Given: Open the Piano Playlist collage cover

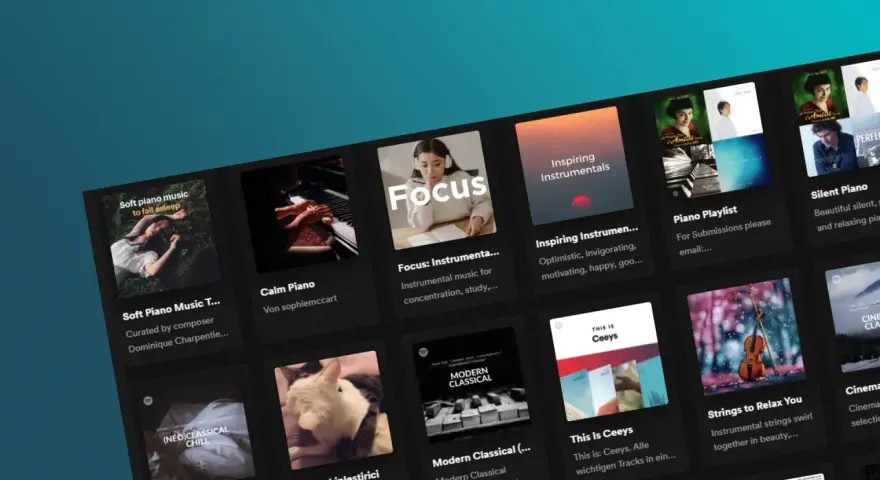Looking at the screenshot, I should (712, 141).
